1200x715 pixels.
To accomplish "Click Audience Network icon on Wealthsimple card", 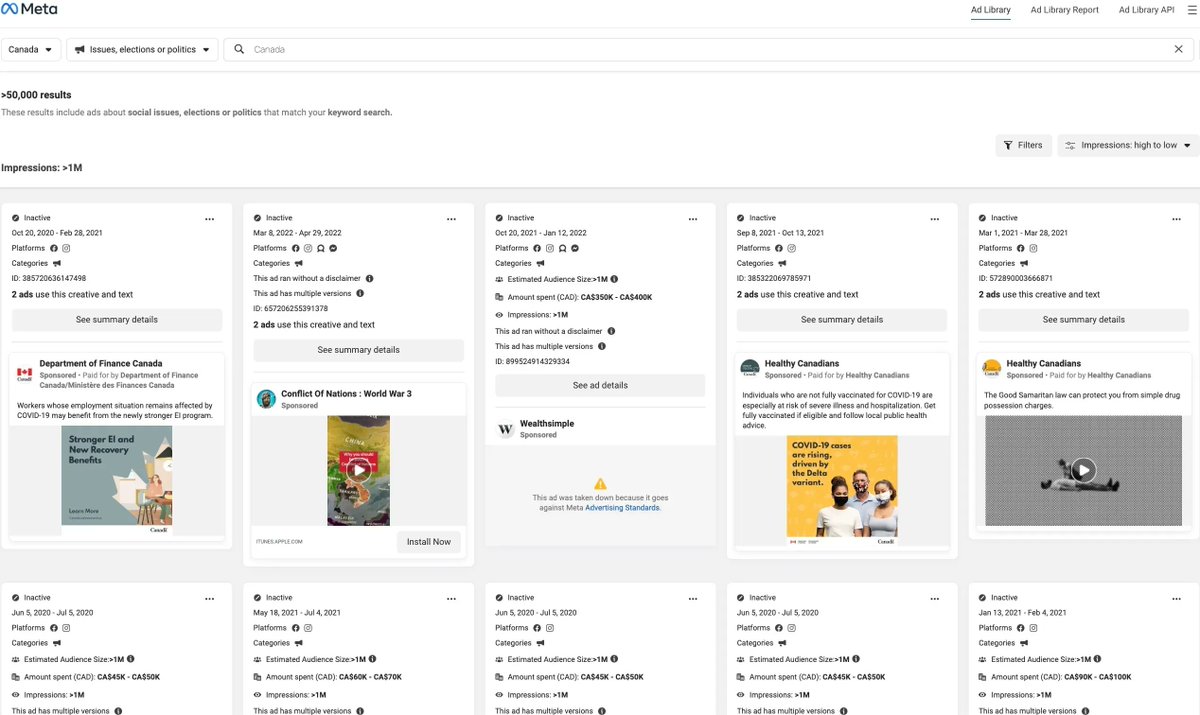I will pos(563,248).
